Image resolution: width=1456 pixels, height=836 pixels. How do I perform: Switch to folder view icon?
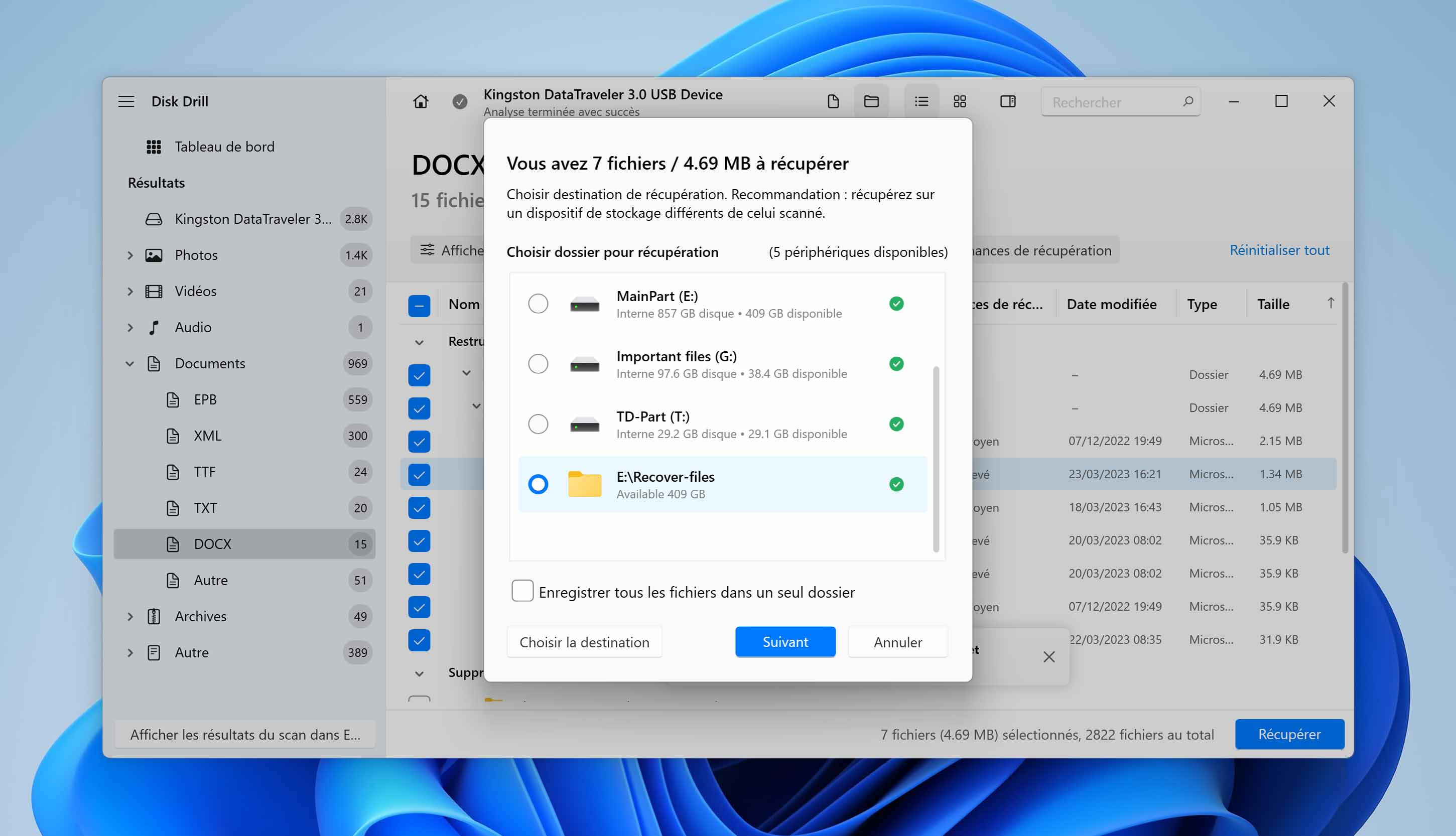pyautogui.click(x=871, y=102)
